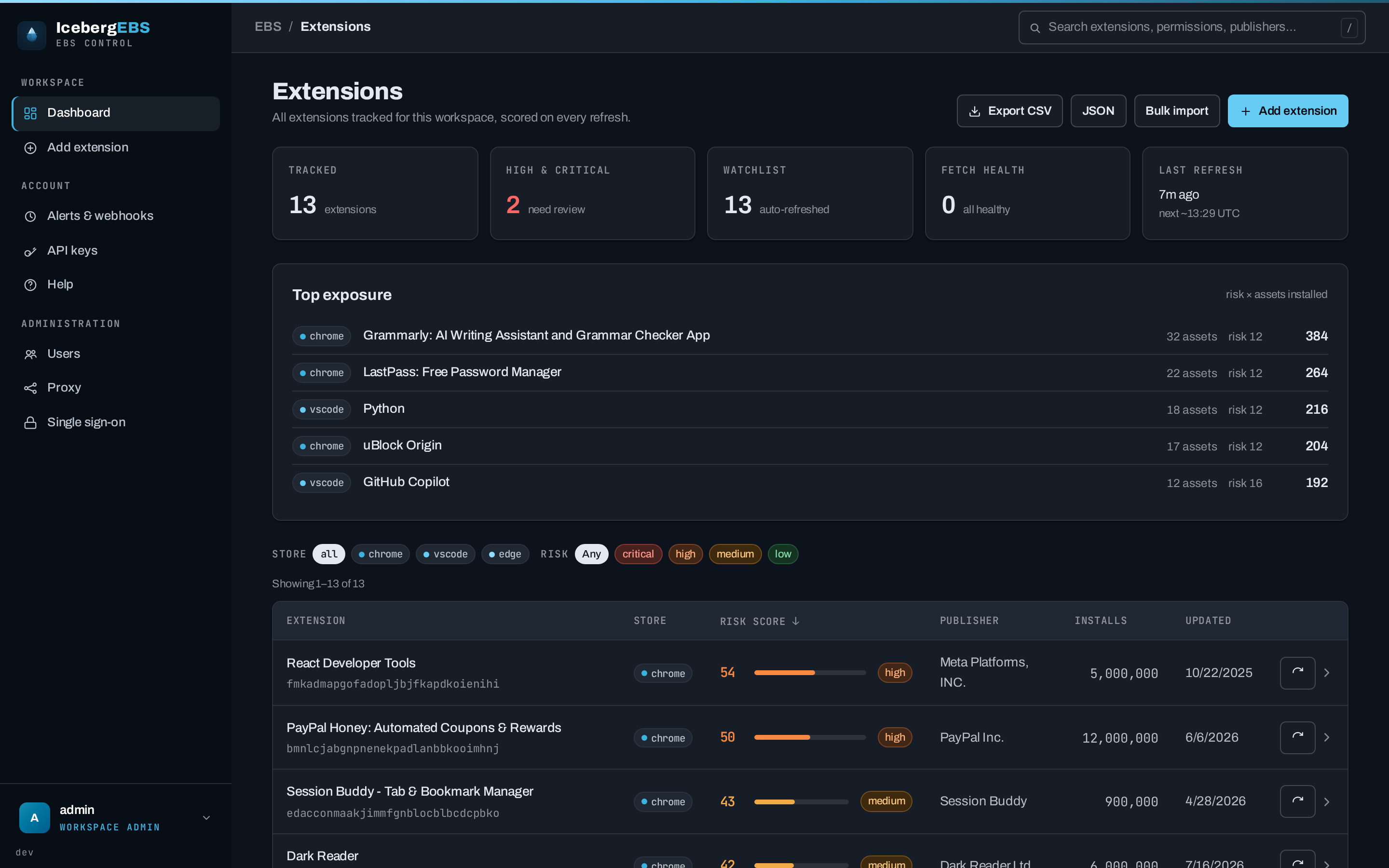Open the Tracked extensions stat card

point(375,193)
